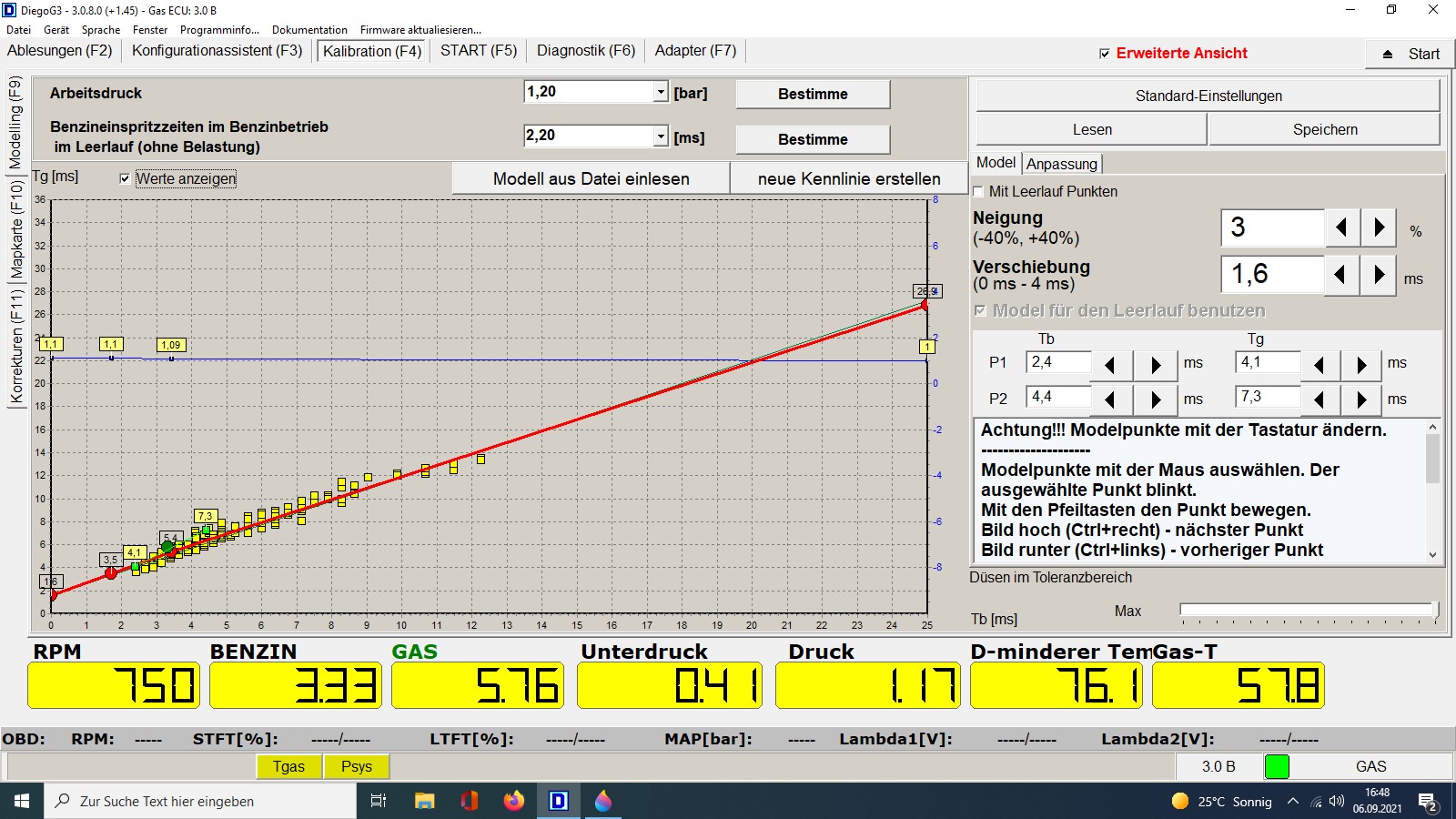Click the green GAS status indicator

1277,766
